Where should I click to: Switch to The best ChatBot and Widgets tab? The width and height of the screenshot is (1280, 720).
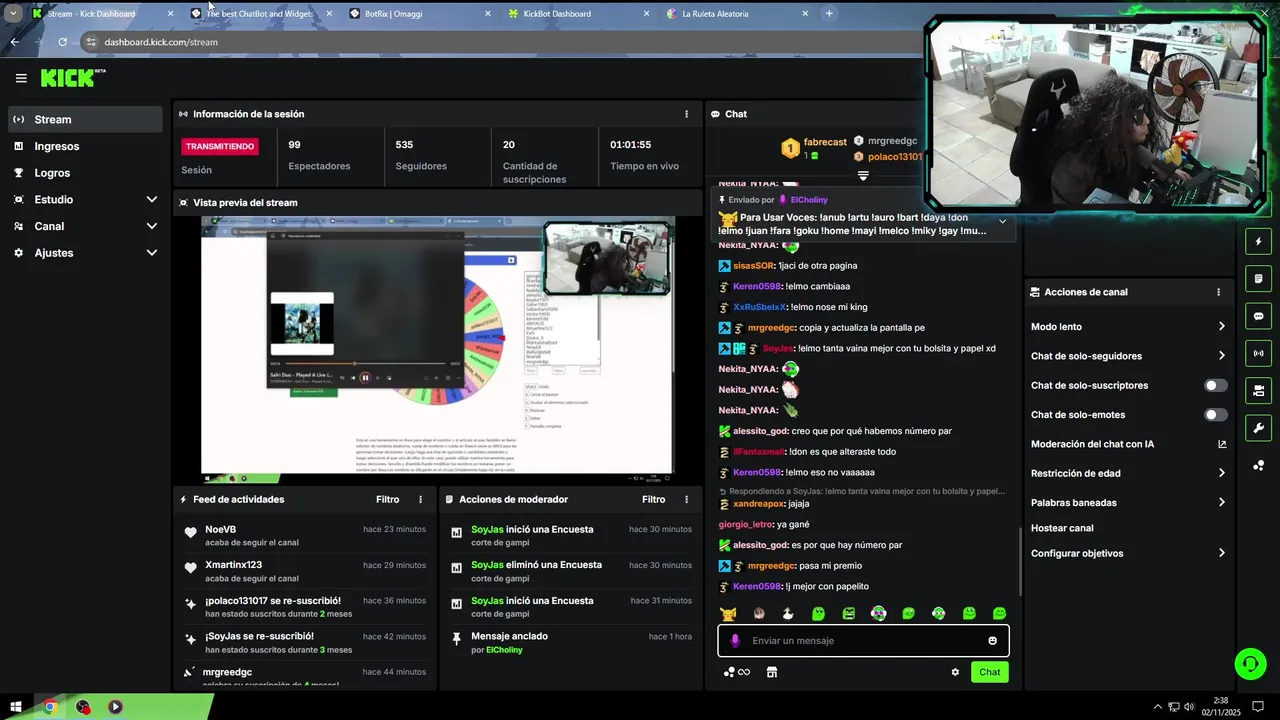(x=261, y=14)
